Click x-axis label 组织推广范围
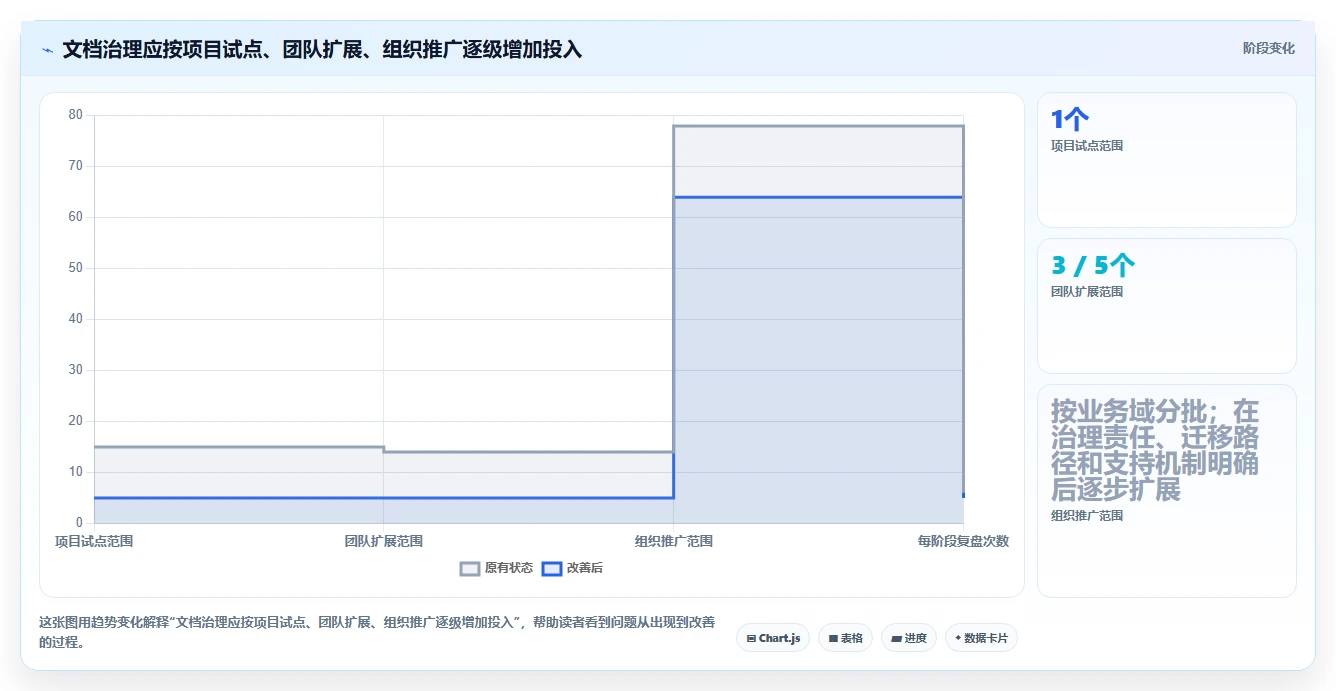 point(674,541)
